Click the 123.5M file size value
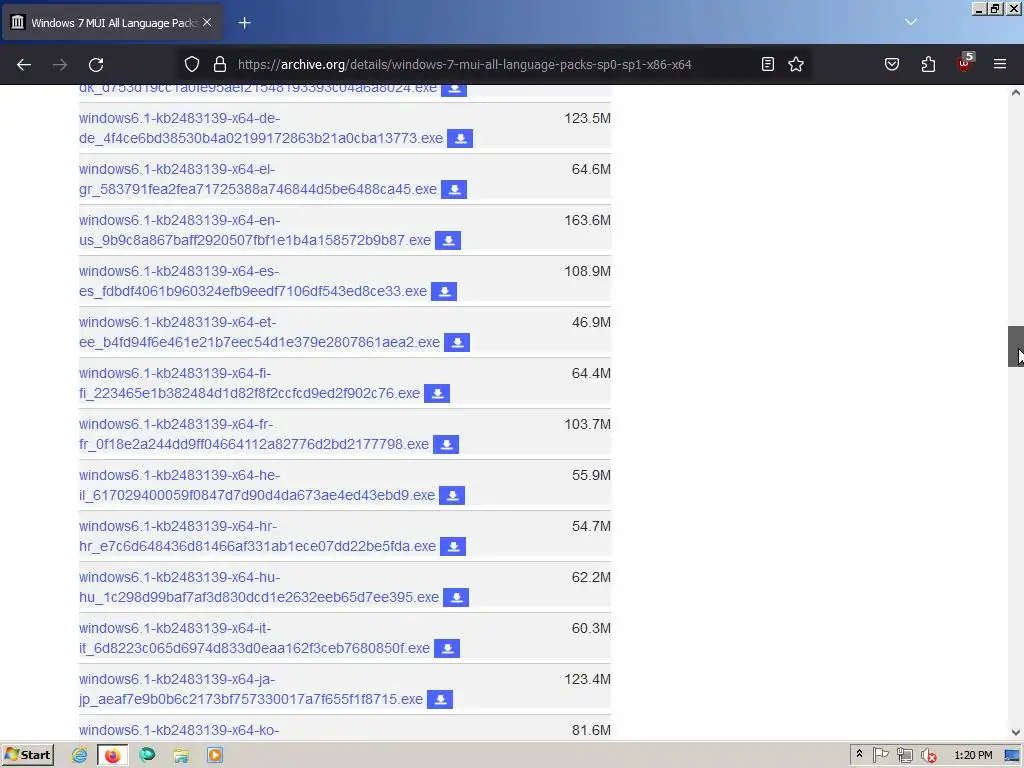Image resolution: width=1024 pixels, height=768 pixels. [x=587, y=118]
